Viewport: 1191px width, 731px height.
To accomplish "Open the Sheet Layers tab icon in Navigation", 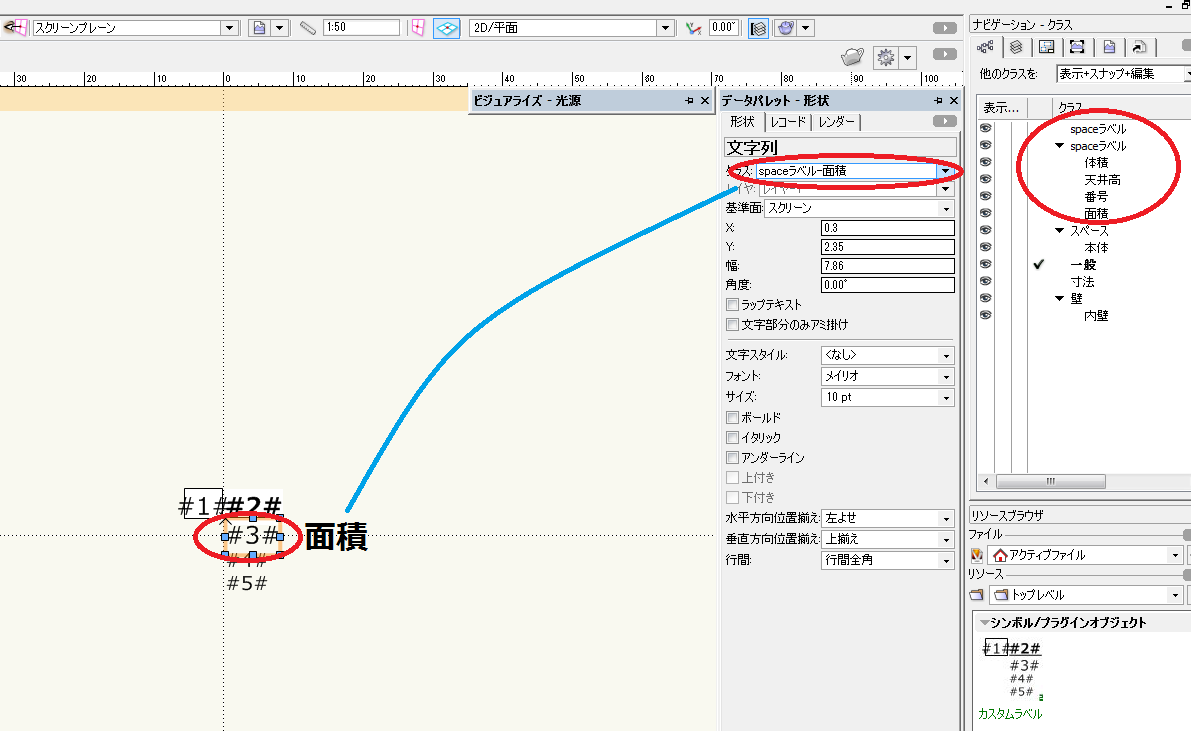I will coord(1046,47).
